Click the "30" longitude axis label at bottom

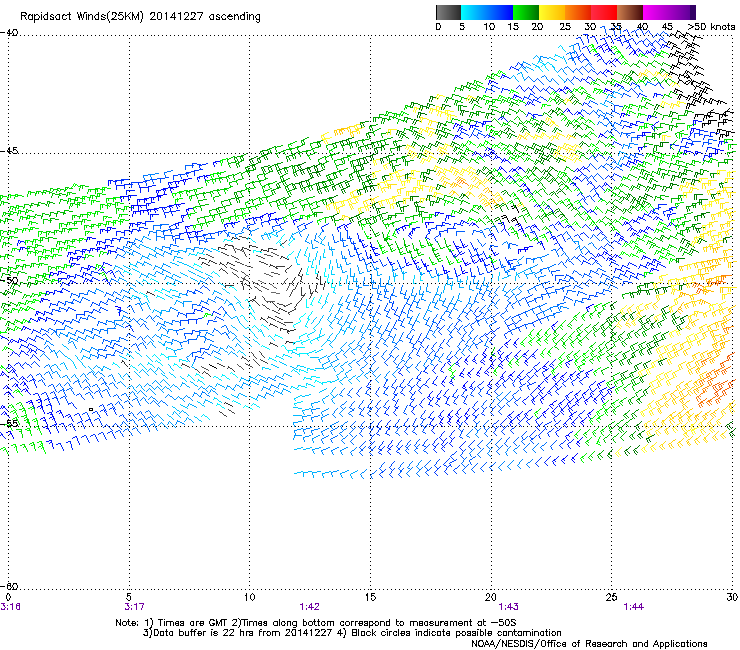pyautogui.click(x=732, y=597)
